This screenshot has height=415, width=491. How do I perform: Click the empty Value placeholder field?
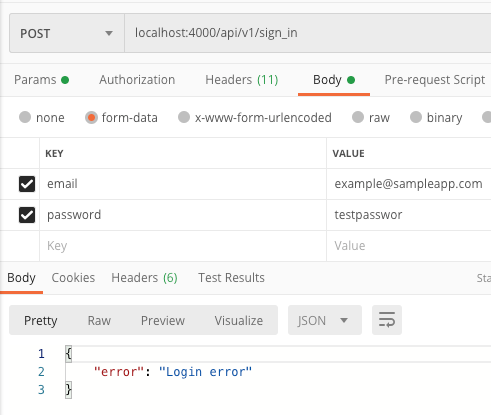pos(409,246)
